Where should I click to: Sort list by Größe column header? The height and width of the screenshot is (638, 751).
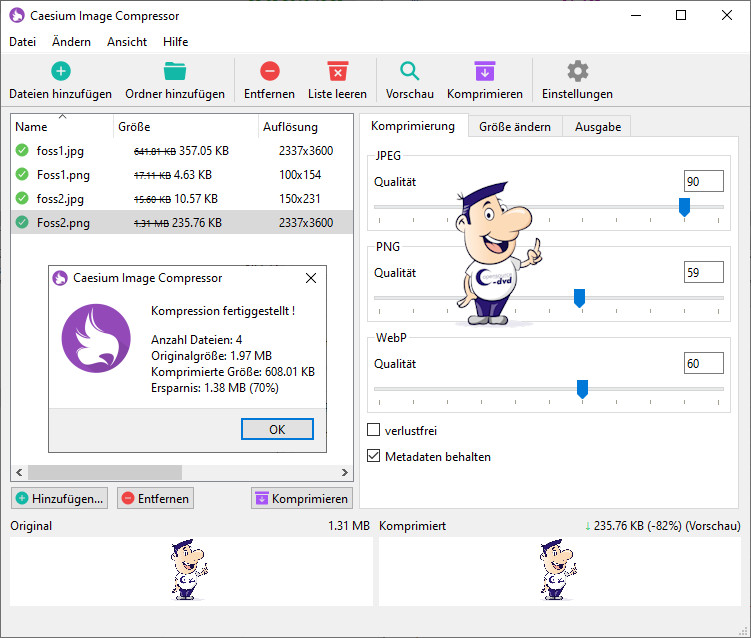[134, 127]
